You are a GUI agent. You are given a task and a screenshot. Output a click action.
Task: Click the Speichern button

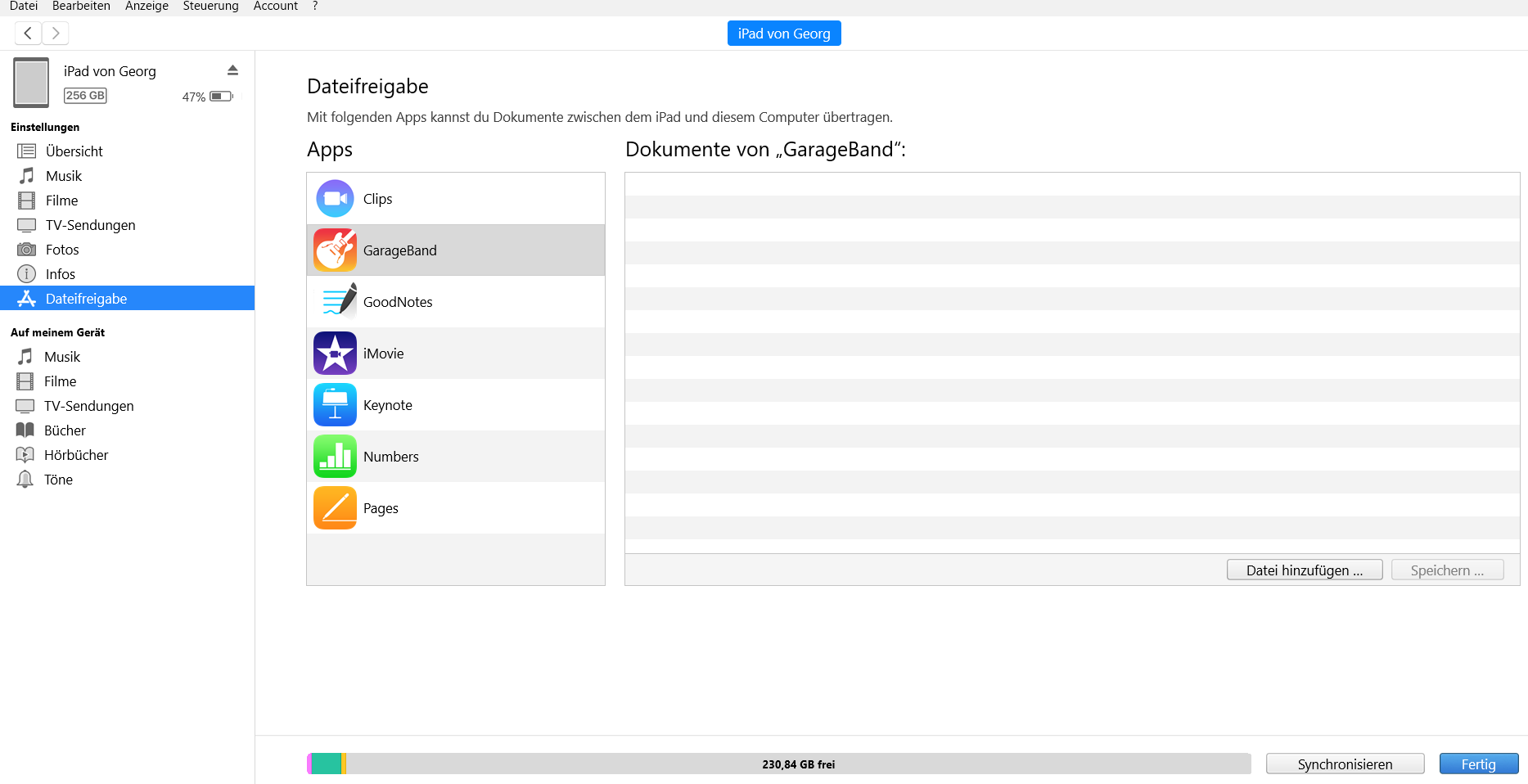click(x=1448, y=570)
